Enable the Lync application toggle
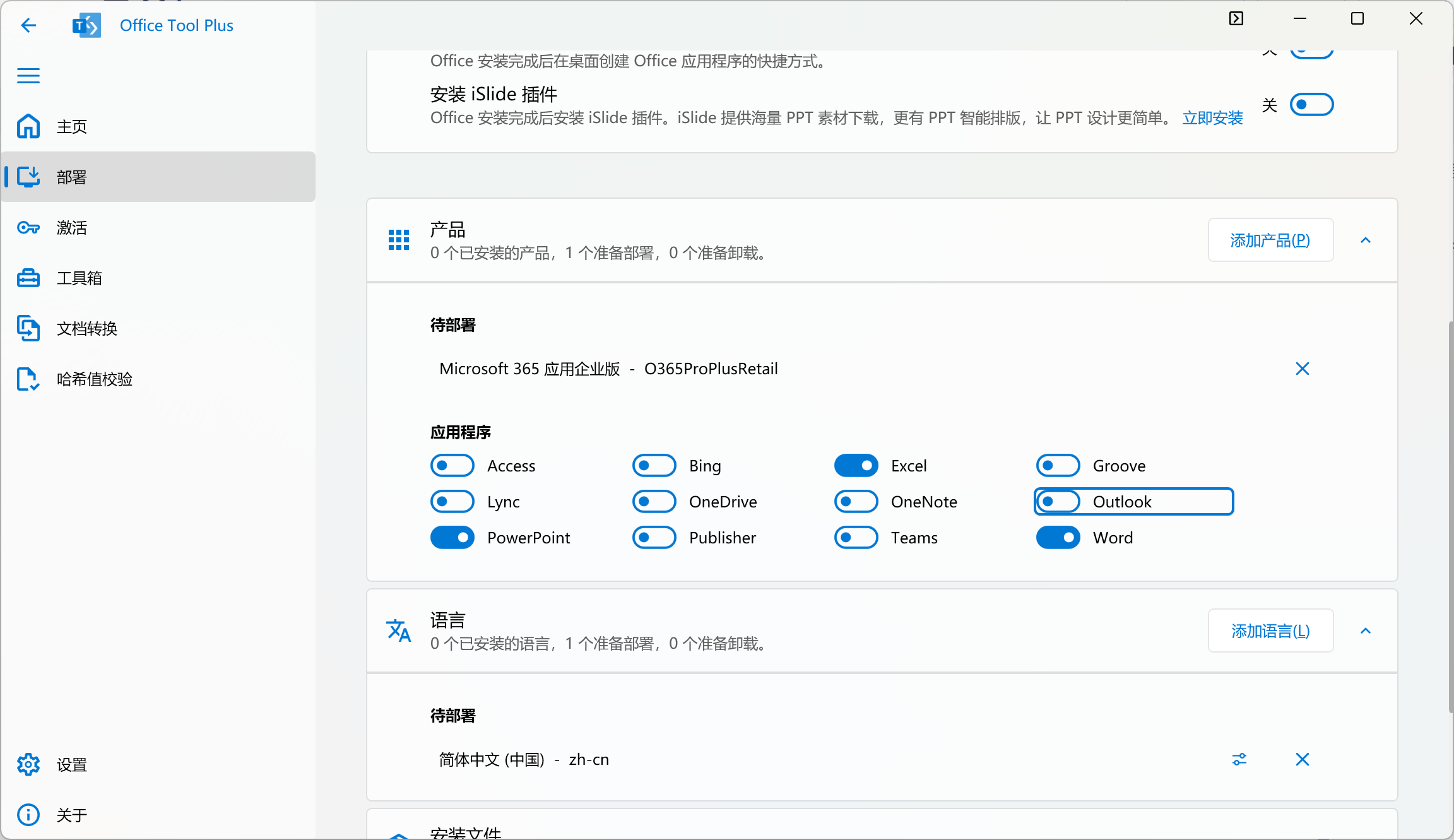This screenshot has height=840, width=1454. tap(452, 502)
